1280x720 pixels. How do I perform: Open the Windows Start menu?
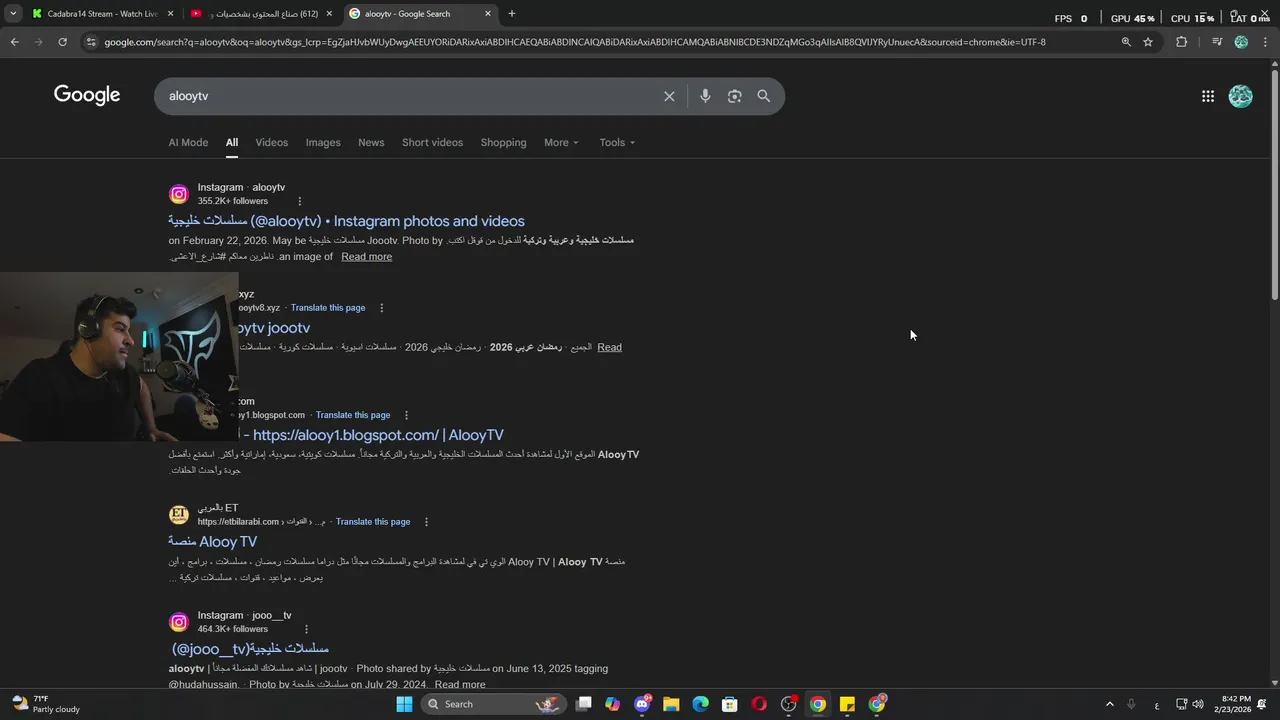point(404,704)
